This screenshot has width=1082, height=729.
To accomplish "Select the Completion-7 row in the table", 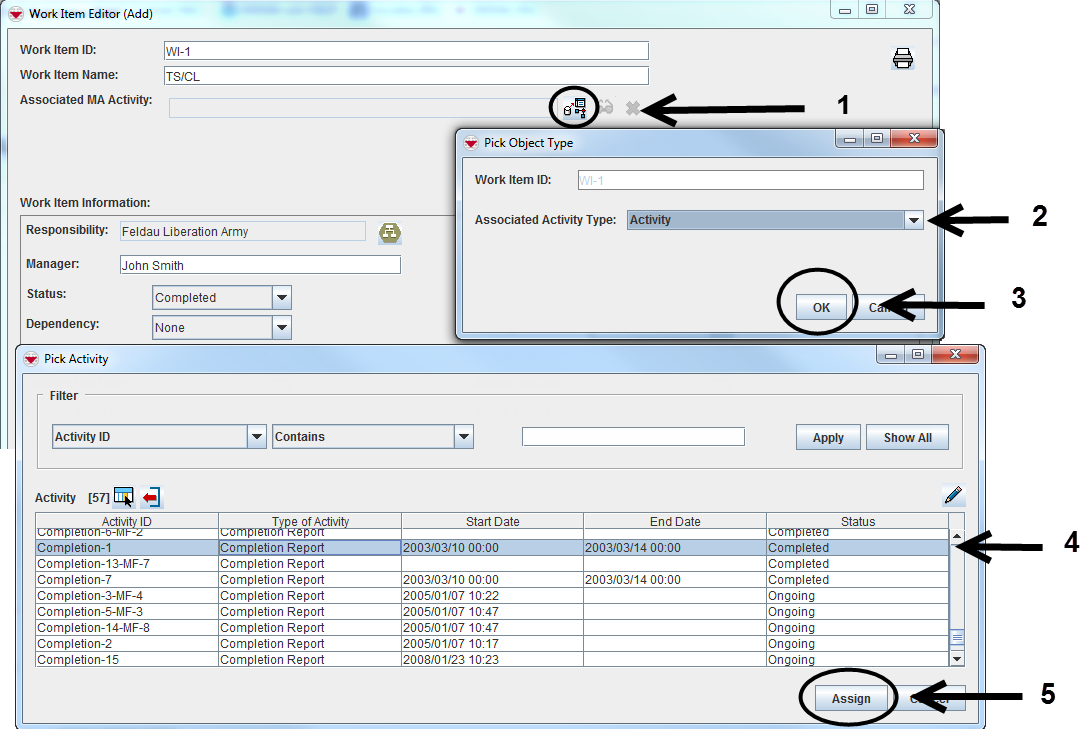I will pyautogui.click(x=127, y=580).
